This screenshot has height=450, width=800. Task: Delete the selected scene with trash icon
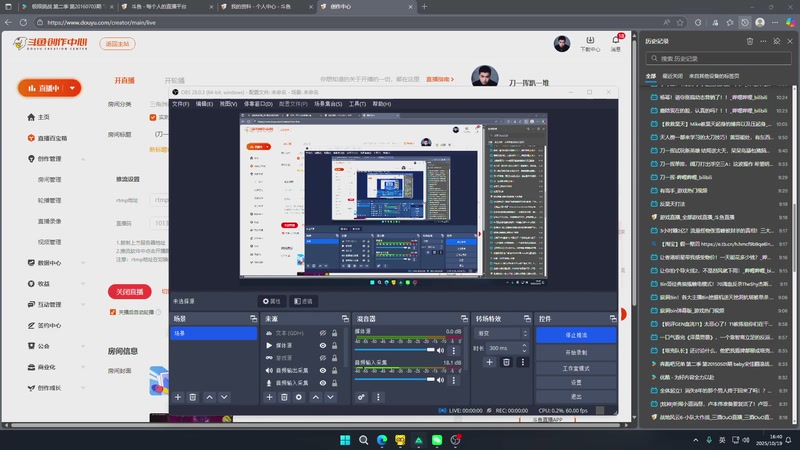193,397
